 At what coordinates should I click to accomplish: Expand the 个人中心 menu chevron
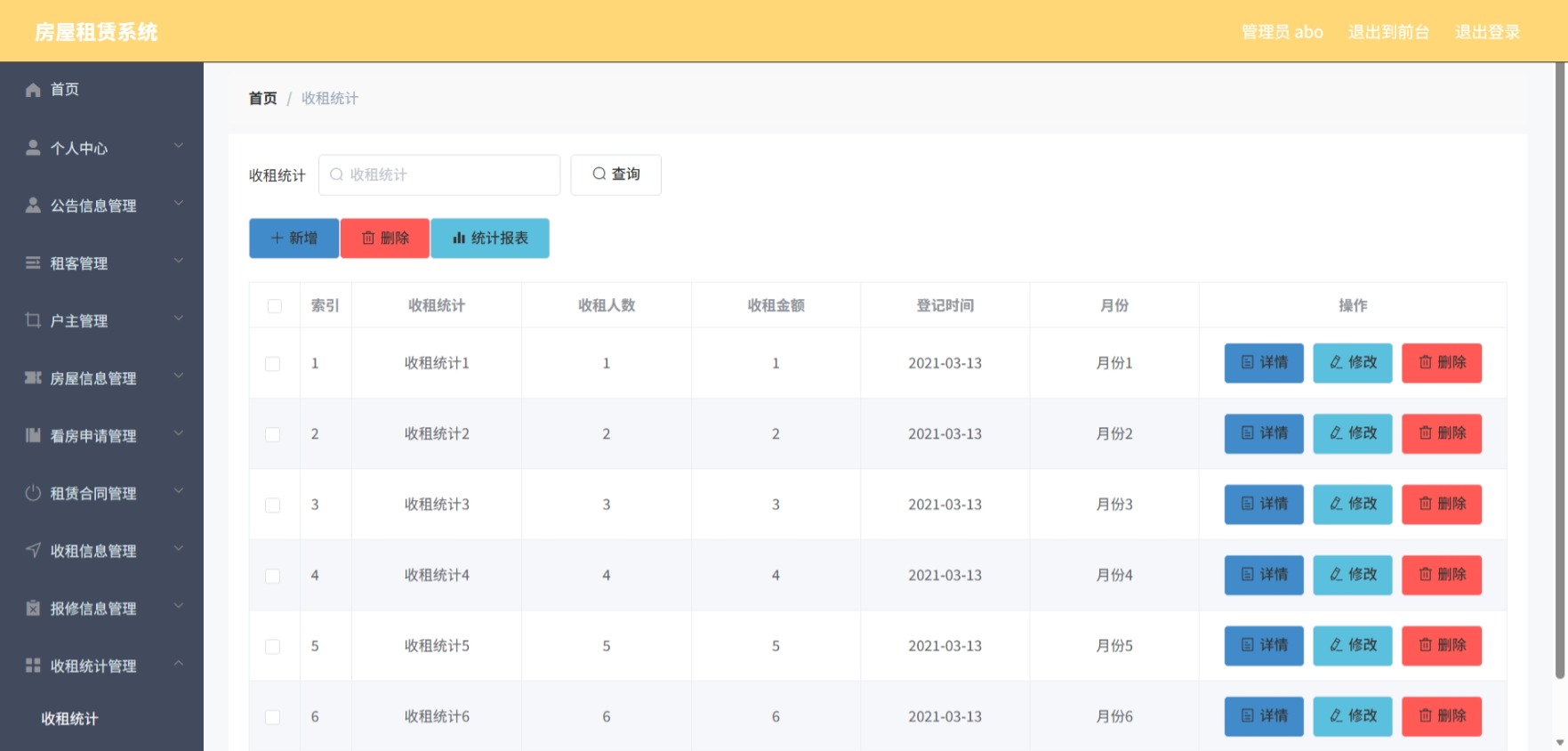pyautogui.click(x=179, y=145)
